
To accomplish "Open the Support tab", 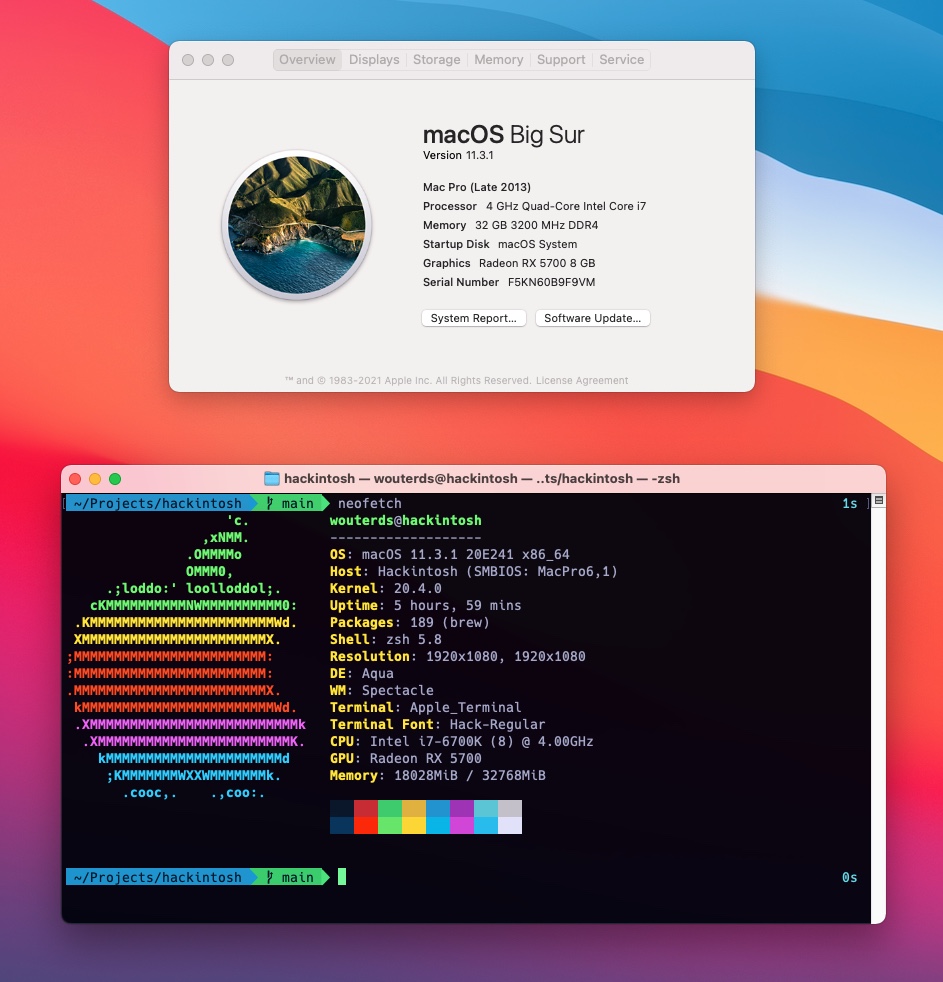I will pyautogui.click(x=561, y=59).
